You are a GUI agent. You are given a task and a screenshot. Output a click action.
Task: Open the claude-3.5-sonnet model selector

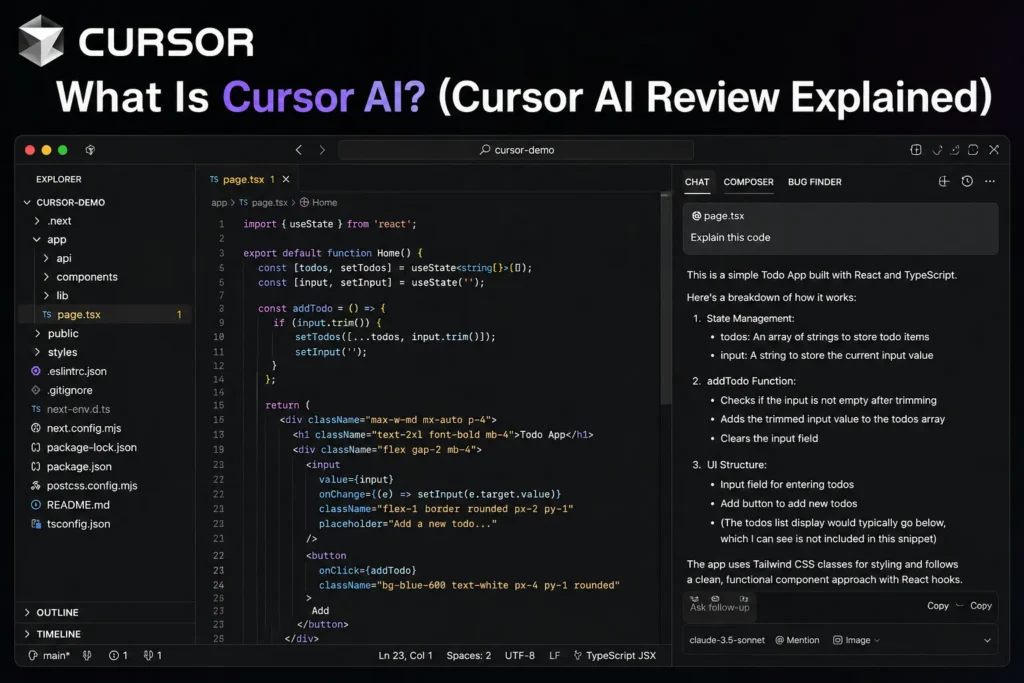pyautogui.click(x=727, y=640)
